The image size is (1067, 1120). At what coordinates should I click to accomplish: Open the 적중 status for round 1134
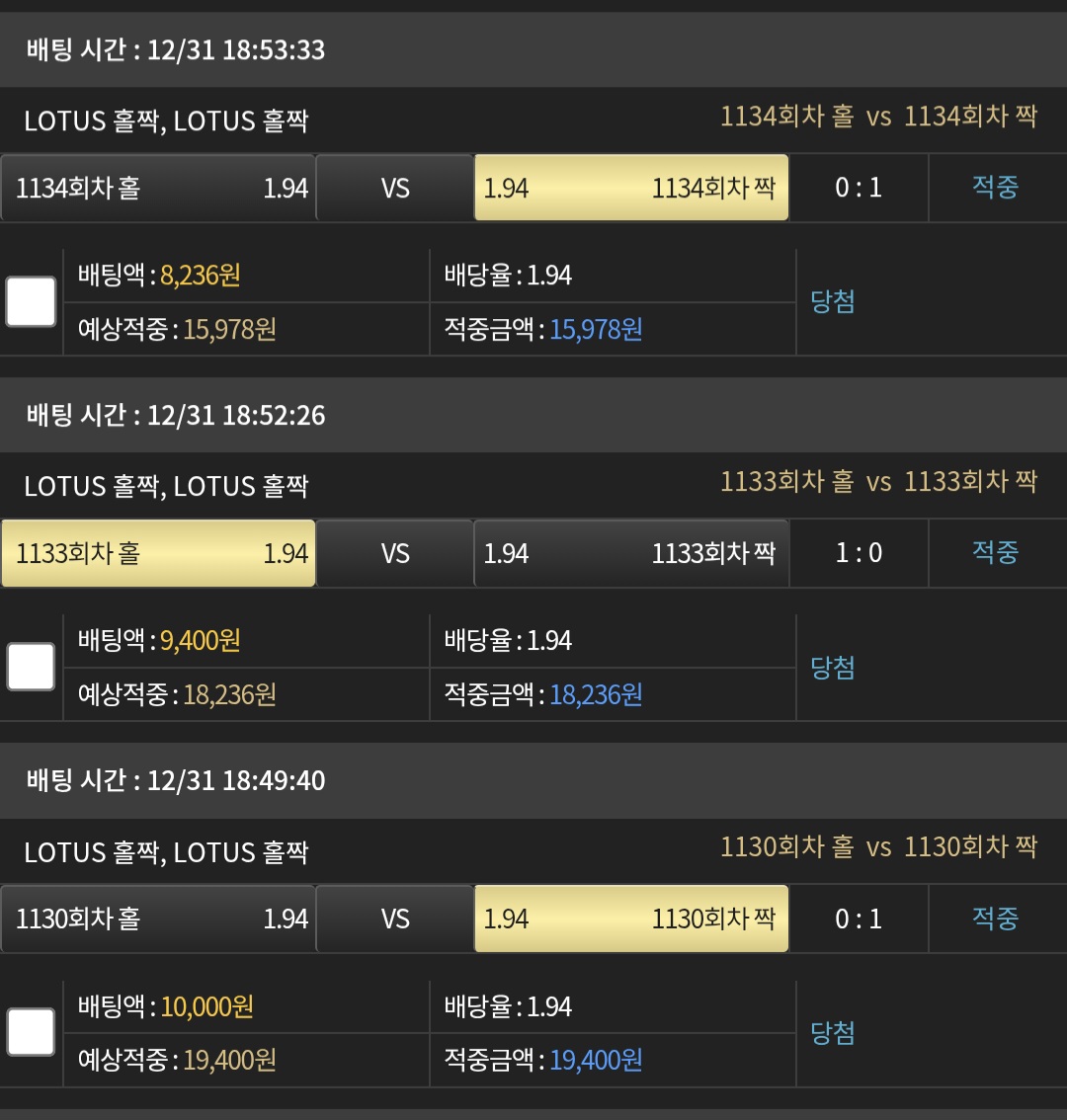point(995,188)
